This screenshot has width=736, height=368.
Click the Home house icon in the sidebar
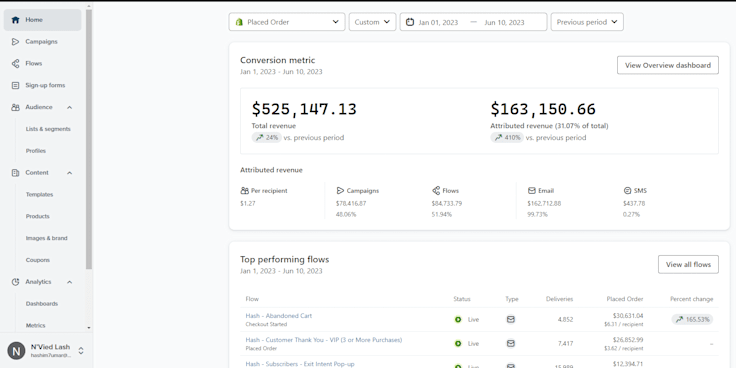point(15,20)
